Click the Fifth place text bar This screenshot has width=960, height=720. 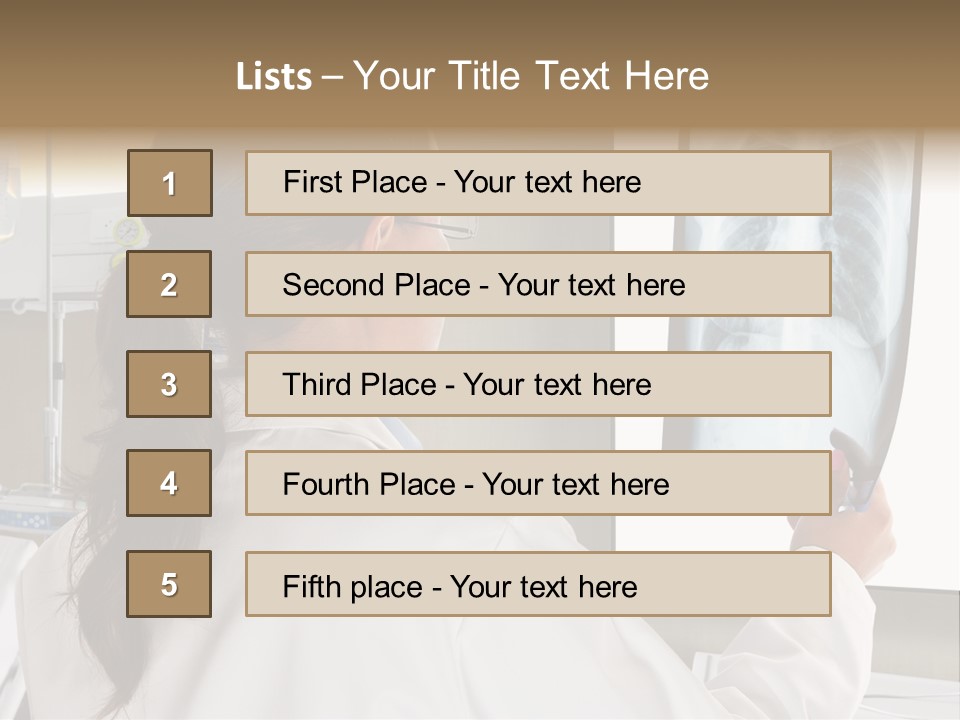(x=538, y=585)
